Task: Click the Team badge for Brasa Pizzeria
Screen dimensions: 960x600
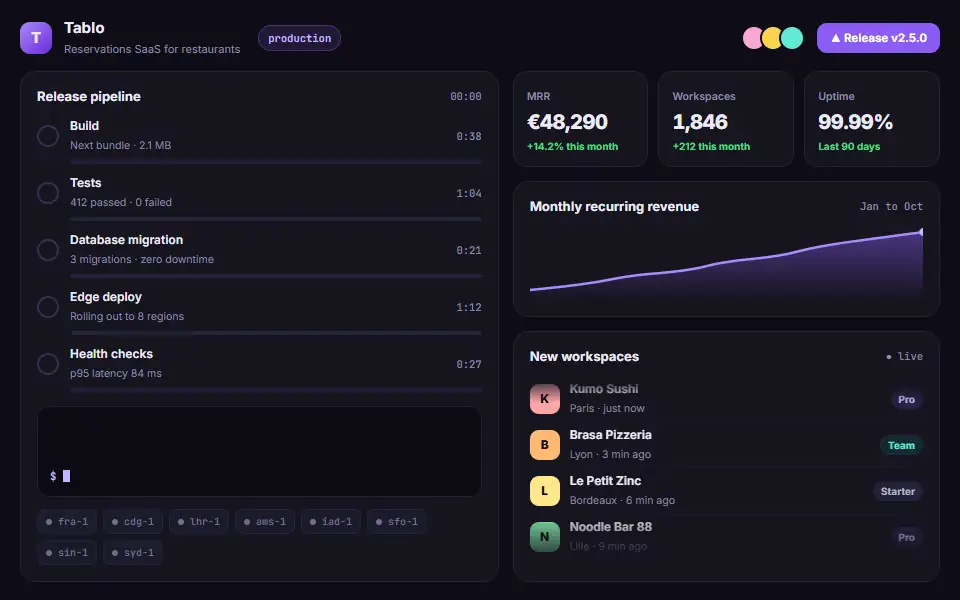Action: pyautogui.click(x=901, y=445)
